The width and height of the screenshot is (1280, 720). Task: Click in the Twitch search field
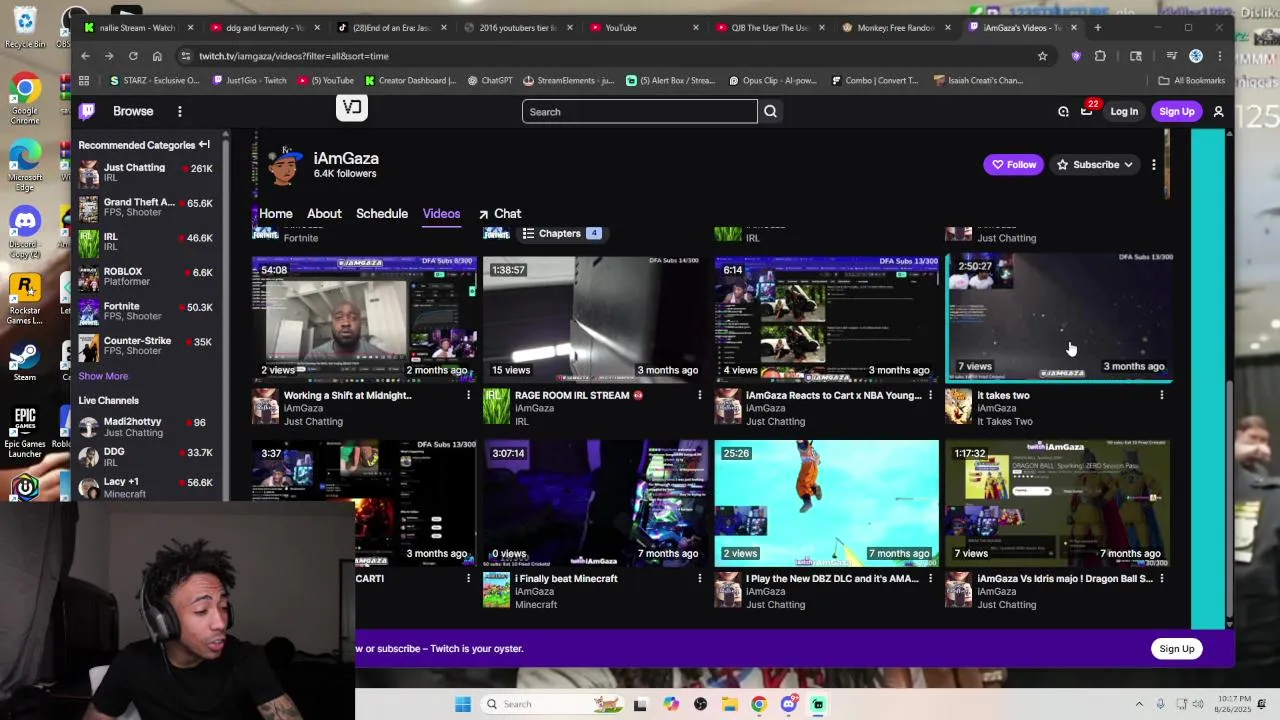(639, 112)
